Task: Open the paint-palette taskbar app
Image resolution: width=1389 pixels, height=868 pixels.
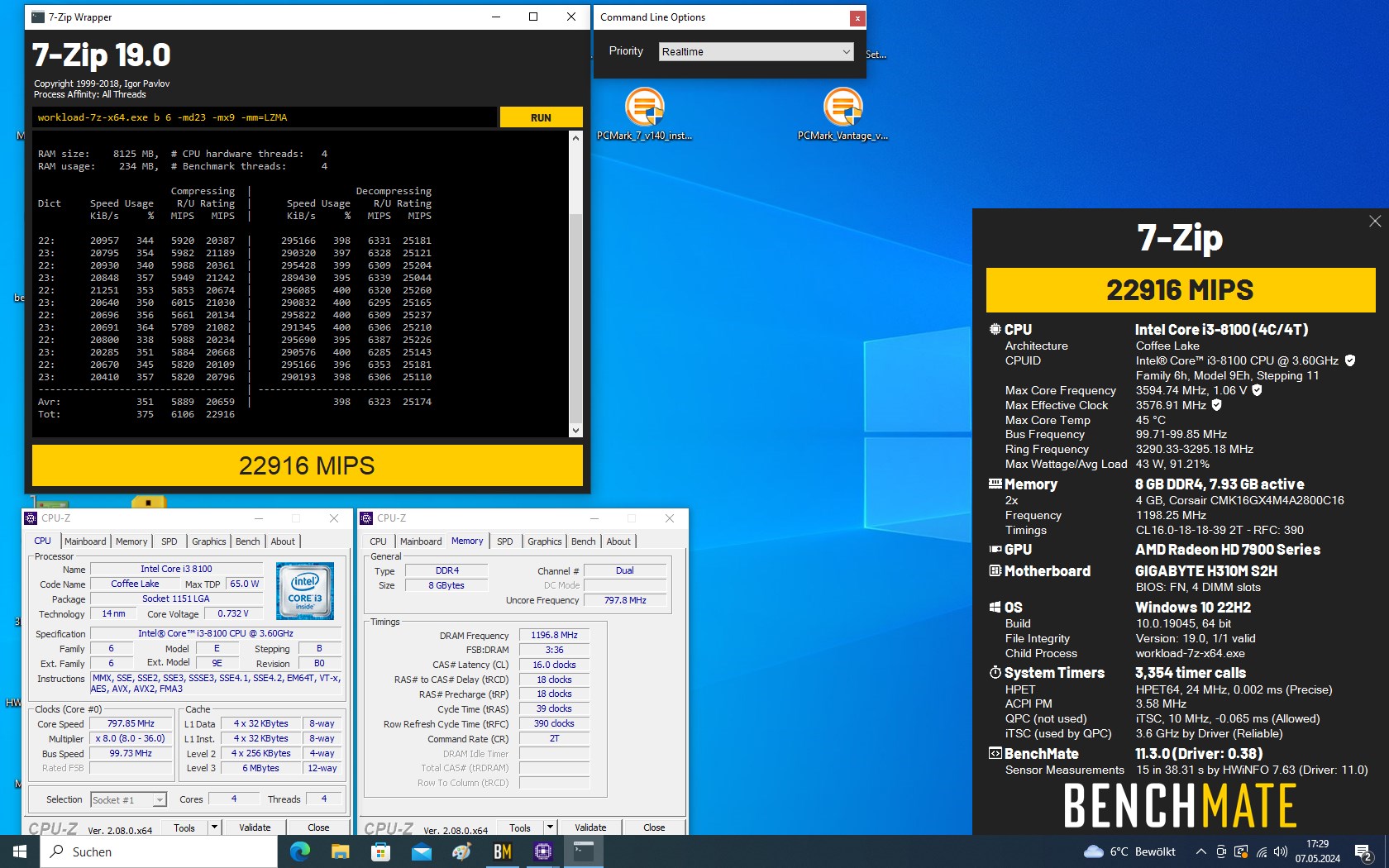Action: tap(461, 851)
